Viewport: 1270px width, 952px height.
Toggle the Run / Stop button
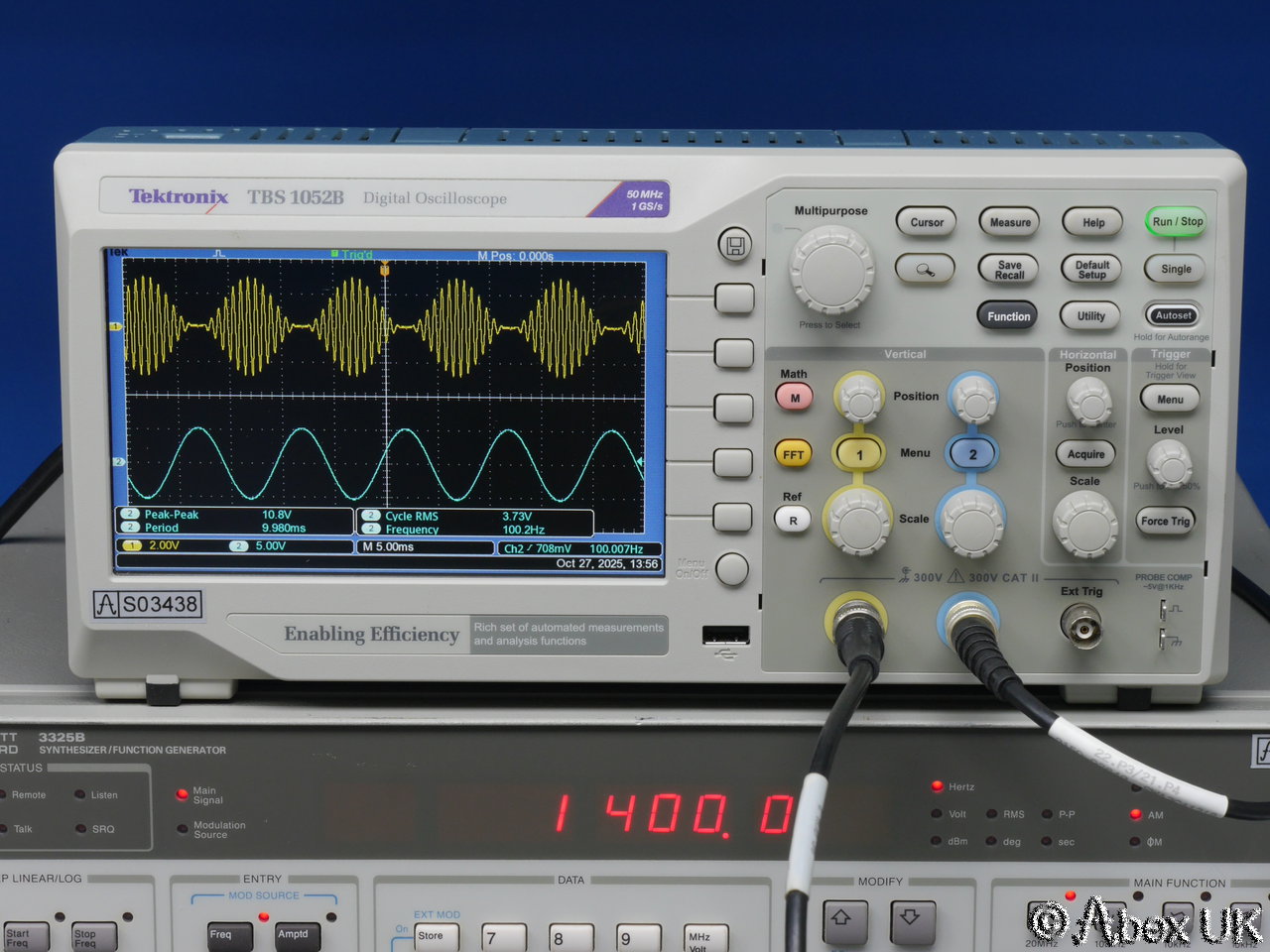click(x=1177, y=222)
